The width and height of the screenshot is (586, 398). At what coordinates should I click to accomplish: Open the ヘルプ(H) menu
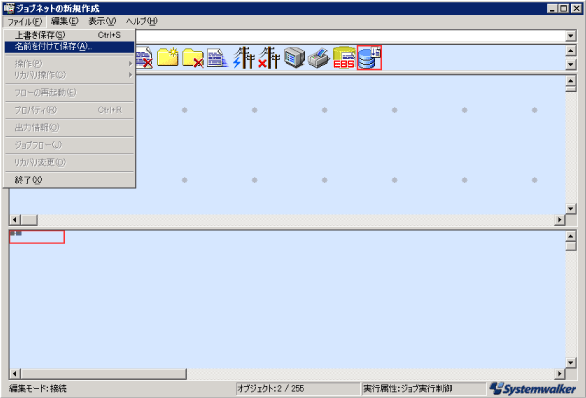142,21
